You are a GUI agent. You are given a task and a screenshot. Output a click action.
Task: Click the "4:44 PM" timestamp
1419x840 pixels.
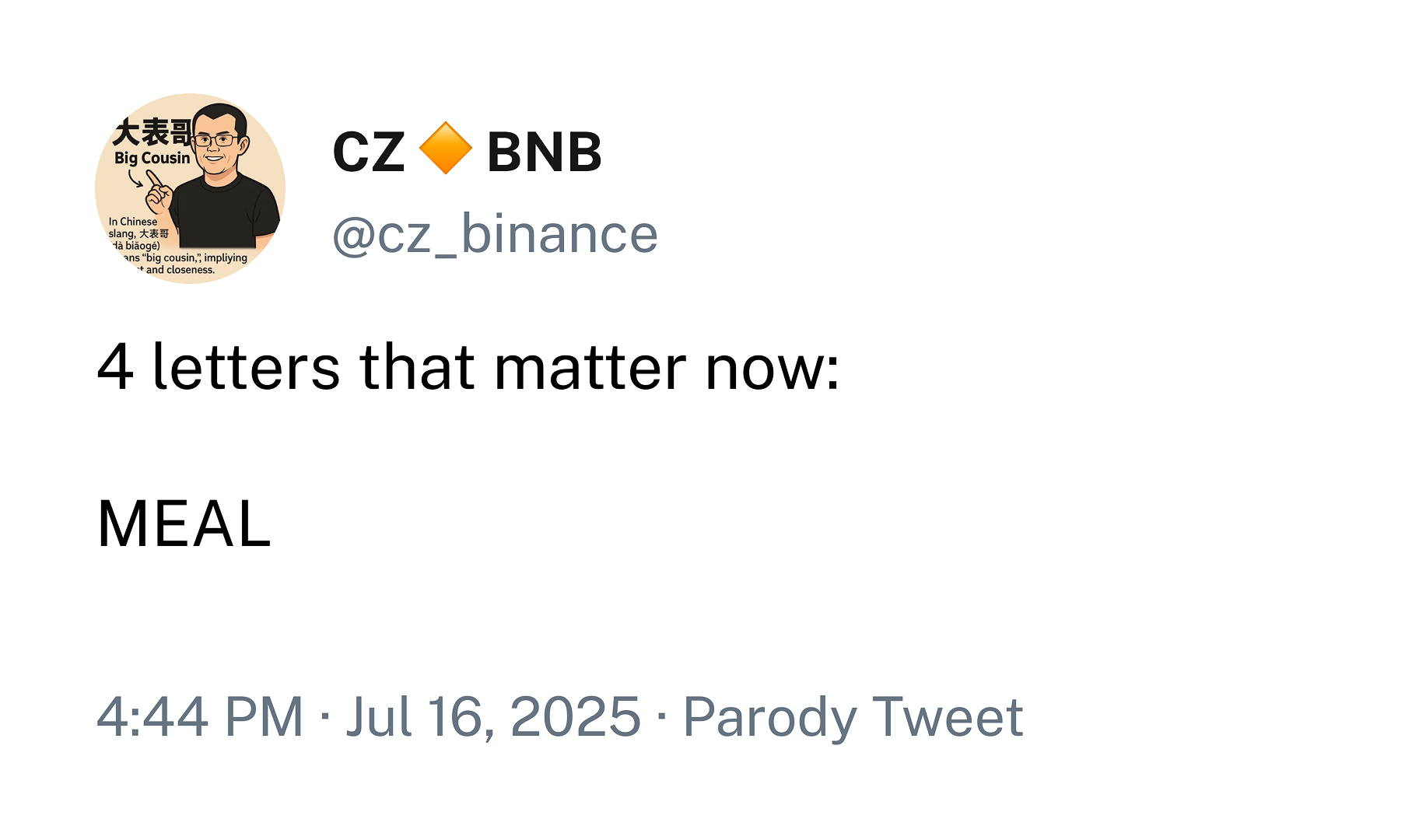(x=200, y=716)
